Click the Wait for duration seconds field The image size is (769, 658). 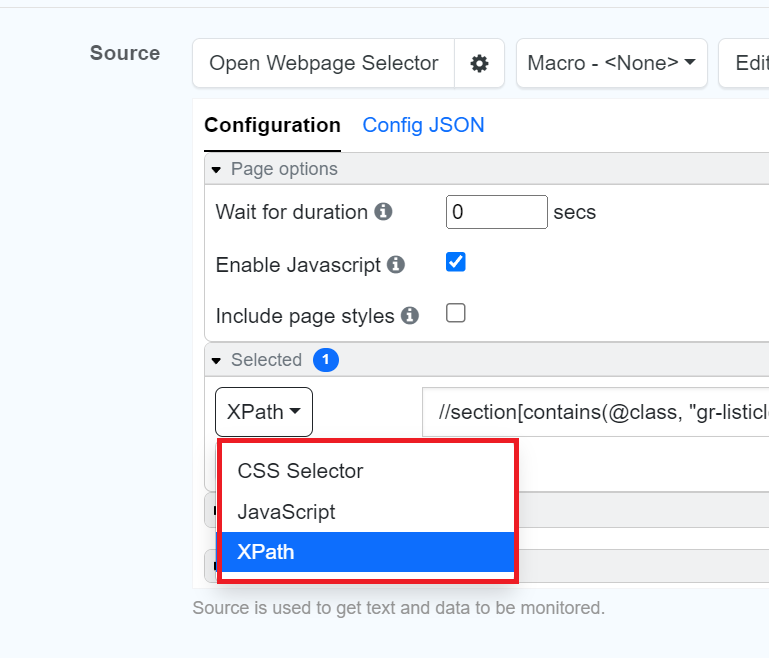click(496, 212)
